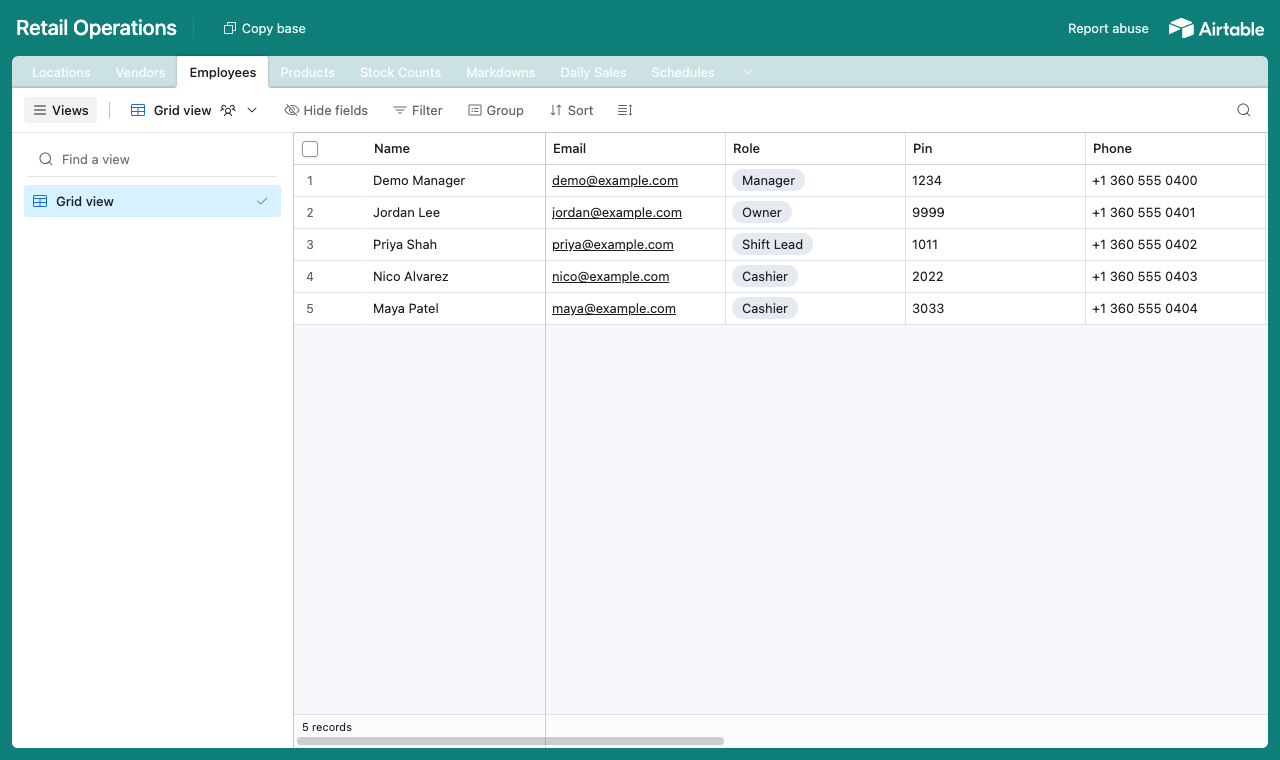Click the grid icon in the toolbar
The width and height of the screenshot is (1280, 760).
(138, 110)
